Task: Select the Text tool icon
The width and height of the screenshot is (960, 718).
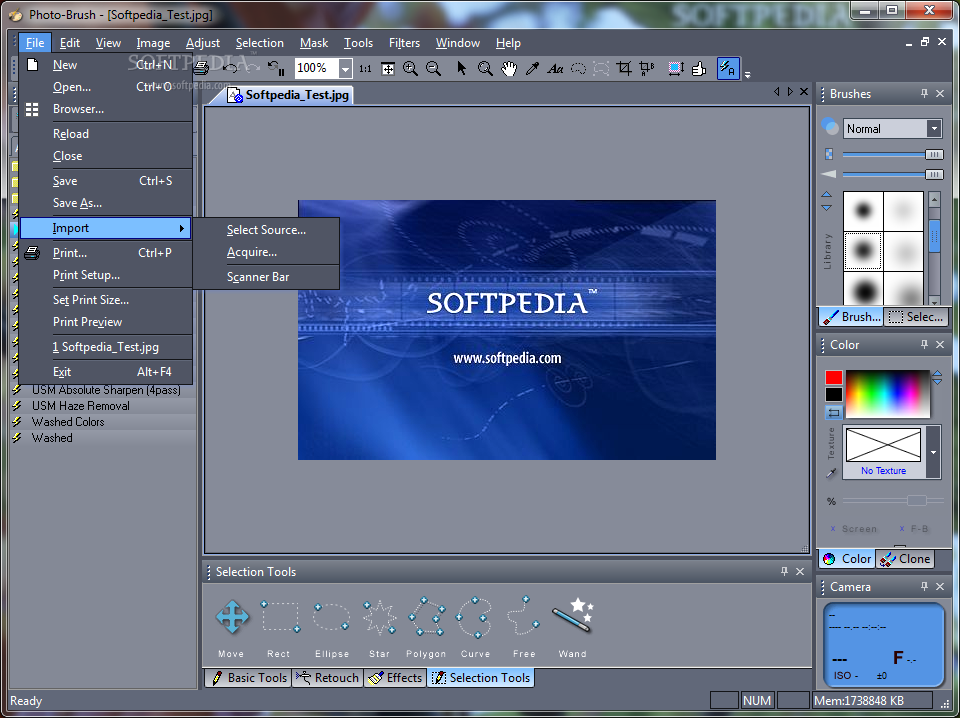Action: click(x=555, y=69)
